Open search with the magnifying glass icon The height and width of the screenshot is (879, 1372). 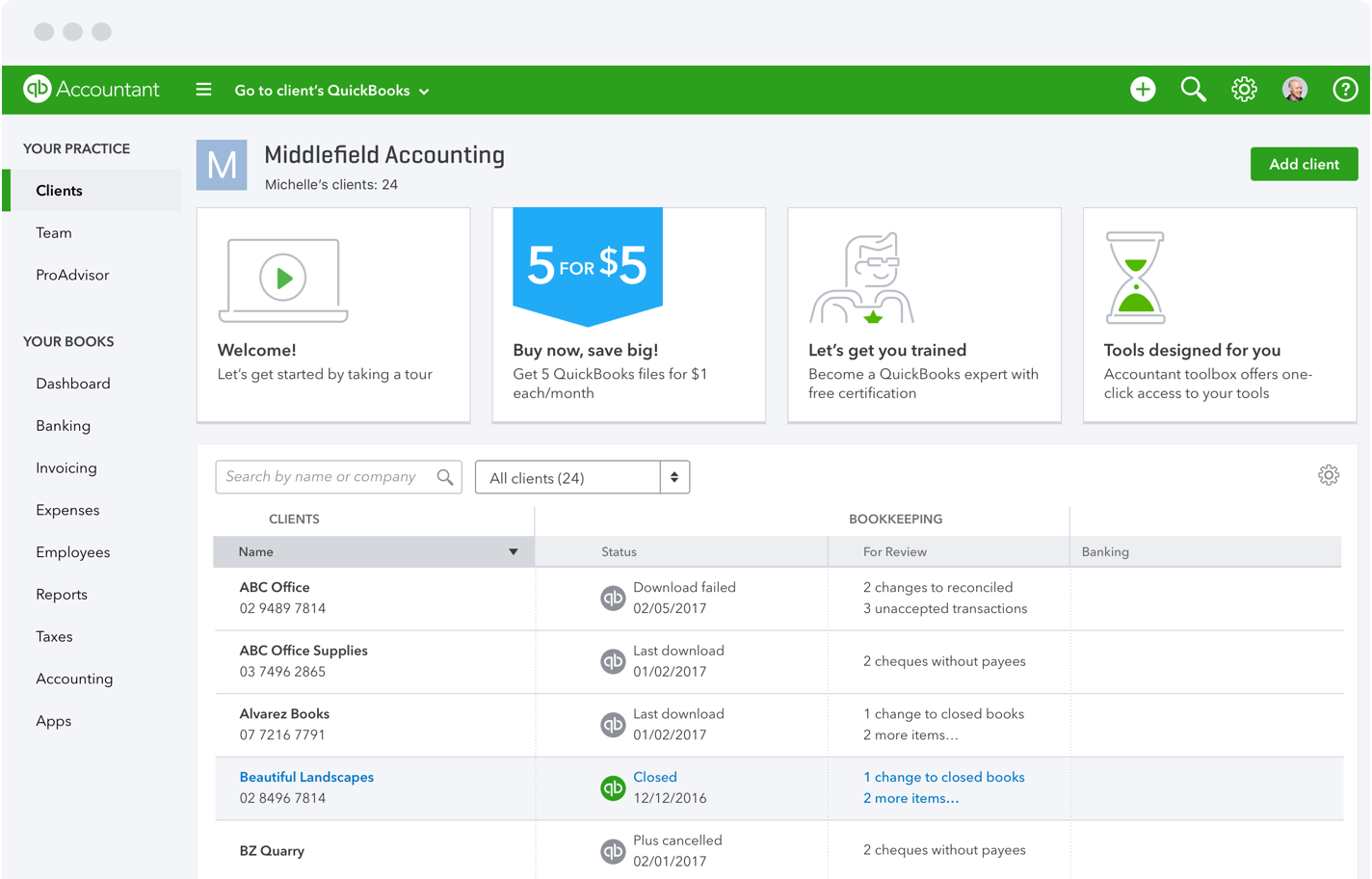(1193, 90)
